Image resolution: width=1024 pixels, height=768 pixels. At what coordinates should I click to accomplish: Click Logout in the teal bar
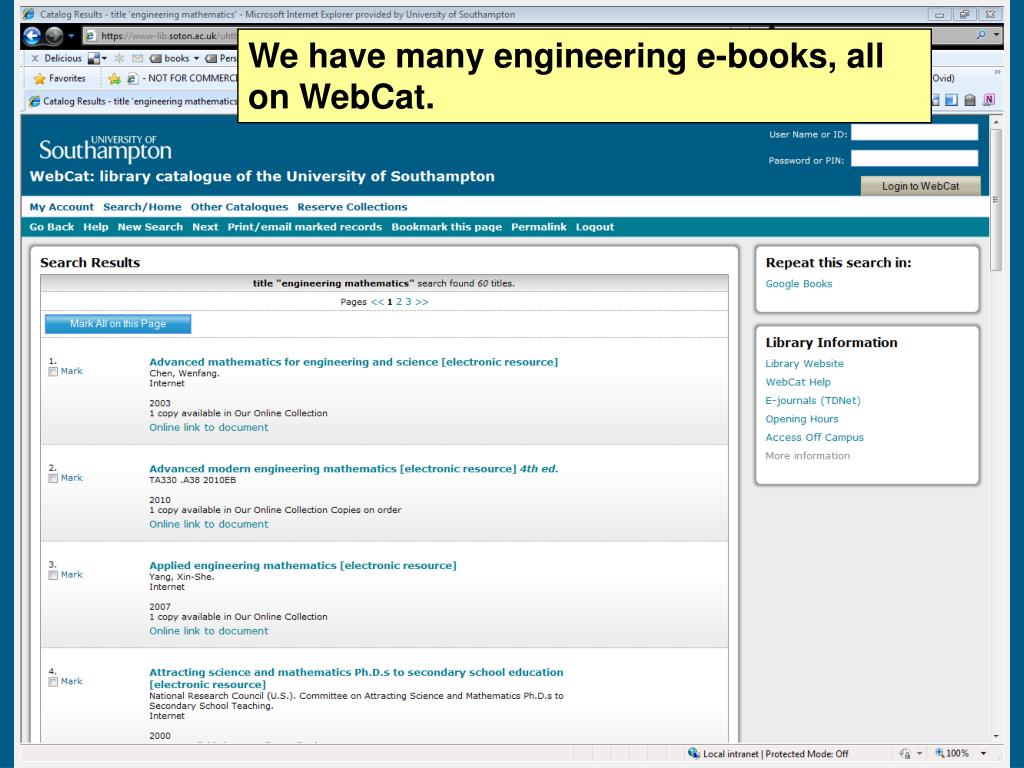tap(595, 227)
